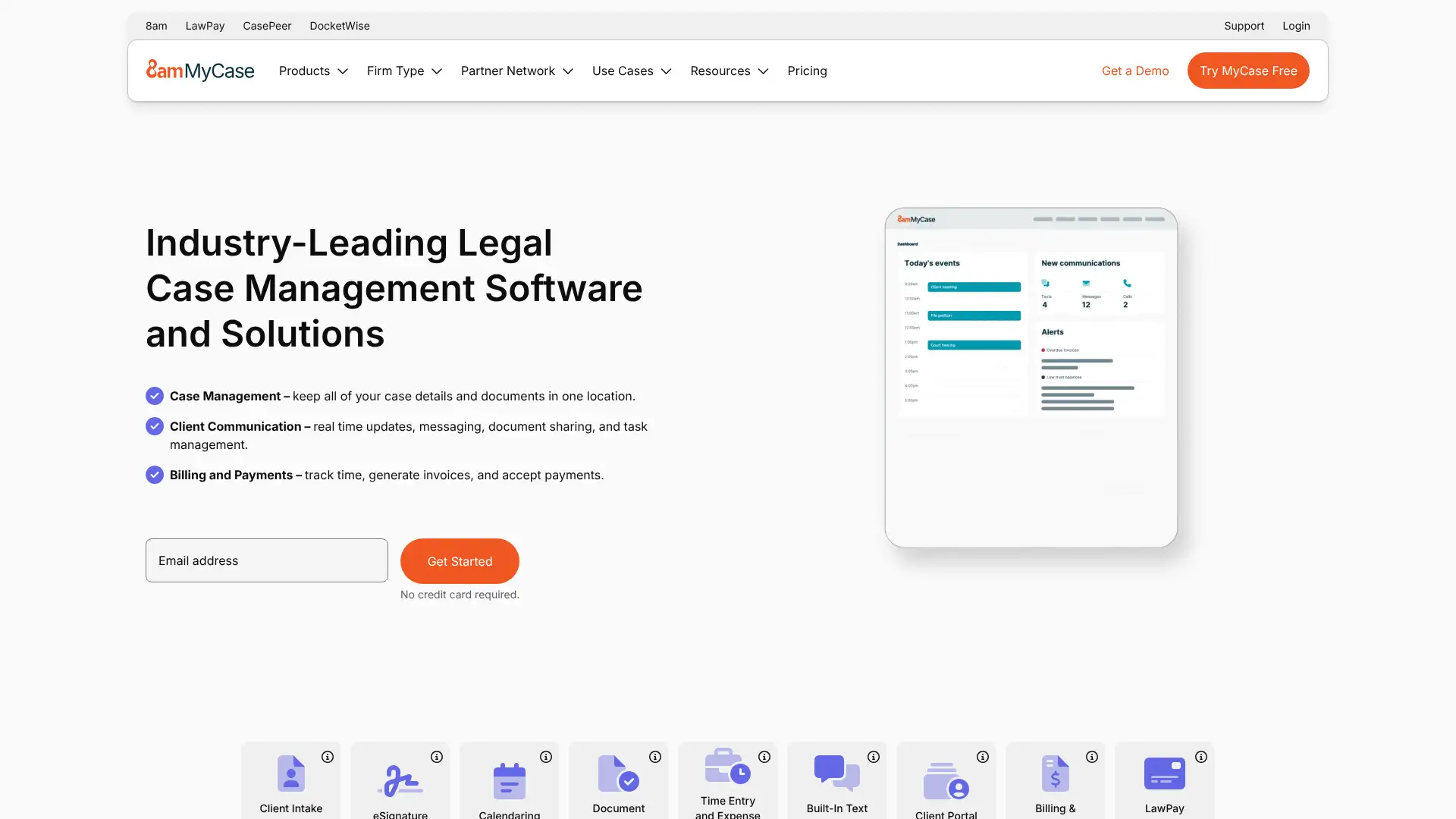
Task: Select the eSignature pen icon
Action: pos(400,781)
